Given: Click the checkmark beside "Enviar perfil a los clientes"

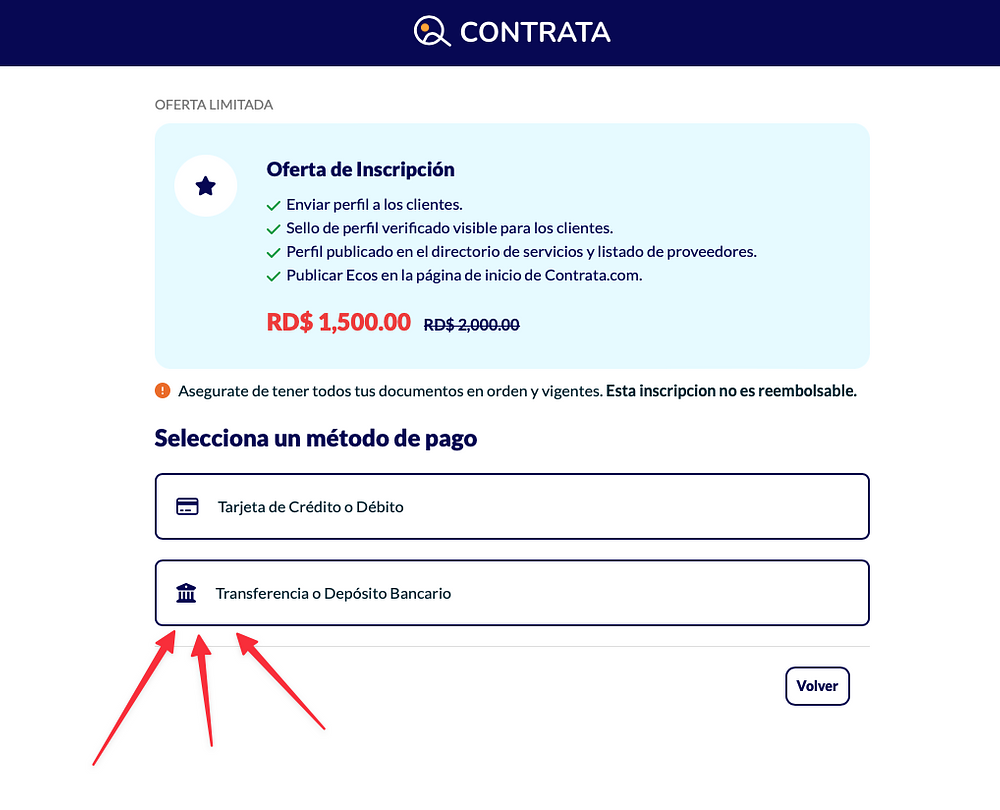Looking at the screenshot, I should 273,206.
